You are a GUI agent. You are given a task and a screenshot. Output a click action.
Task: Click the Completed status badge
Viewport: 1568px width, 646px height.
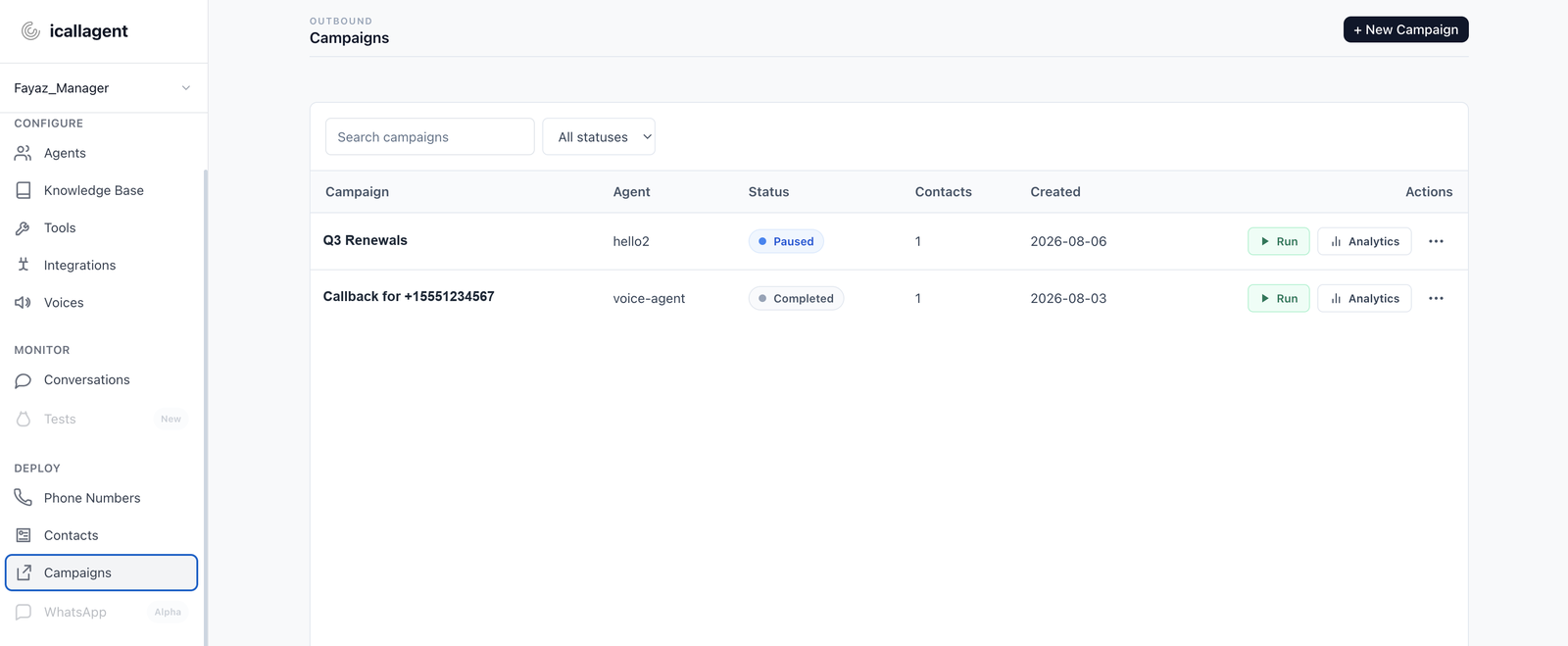point(796,298)
